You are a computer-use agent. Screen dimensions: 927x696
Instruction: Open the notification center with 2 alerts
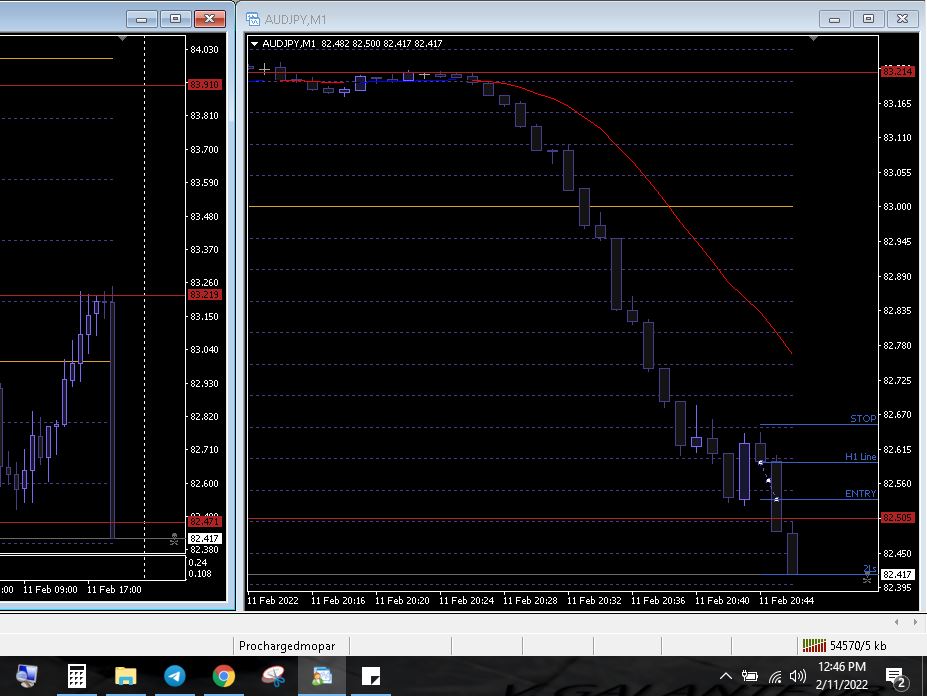(896, 678)
